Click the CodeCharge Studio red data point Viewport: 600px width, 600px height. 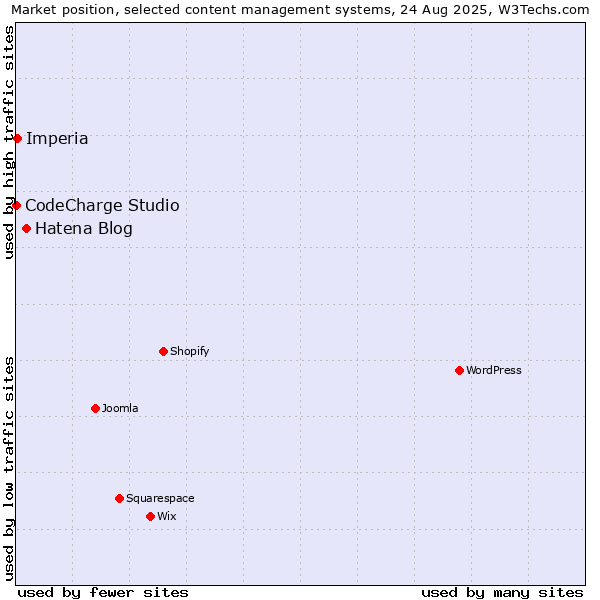[16, 205]
